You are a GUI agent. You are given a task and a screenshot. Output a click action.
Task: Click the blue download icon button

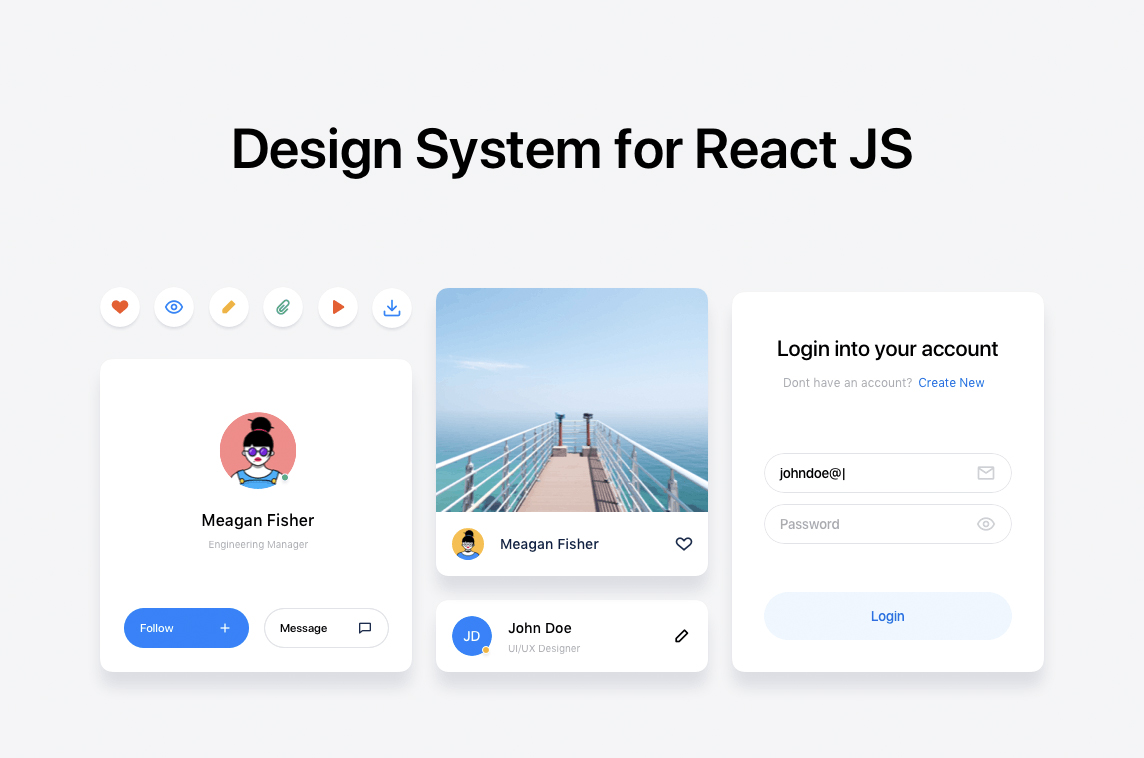(392, 307)
